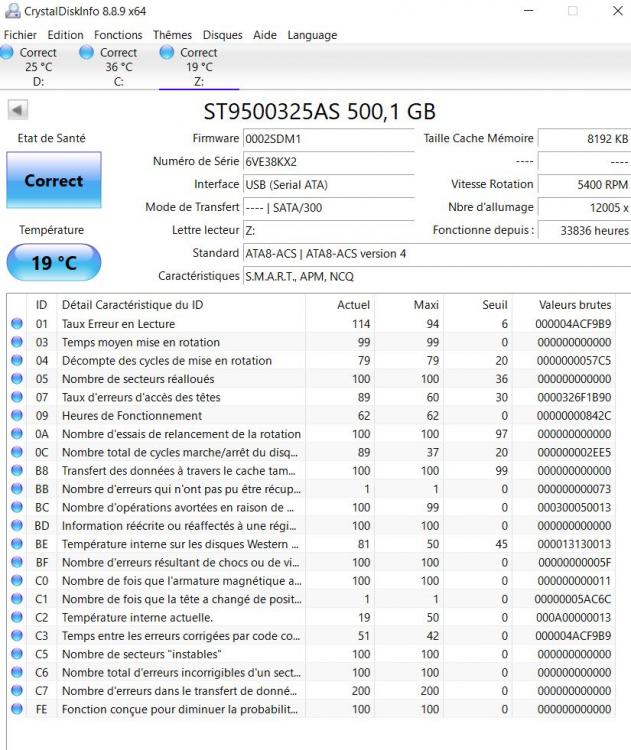Select drive C: status indicator icon
The image size is (631, 750).
88,53
